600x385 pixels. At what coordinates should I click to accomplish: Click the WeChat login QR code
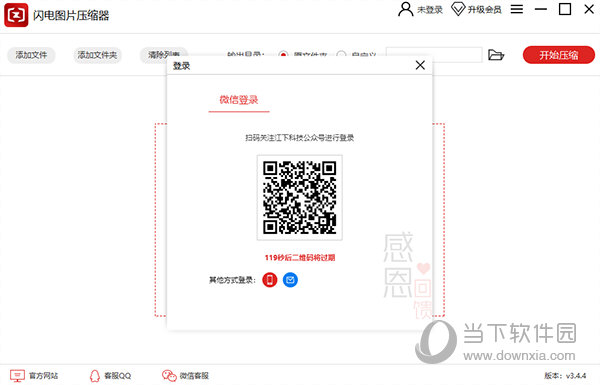coord(300,197)
